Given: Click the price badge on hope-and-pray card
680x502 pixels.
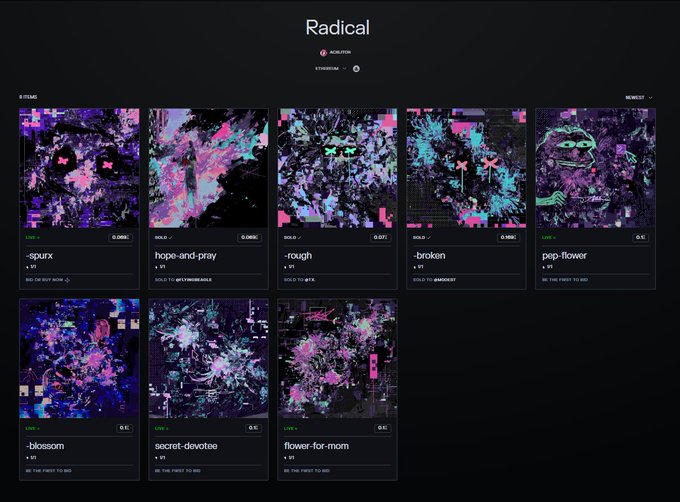Looking at the screenshot, I should [x=249, y=237].
